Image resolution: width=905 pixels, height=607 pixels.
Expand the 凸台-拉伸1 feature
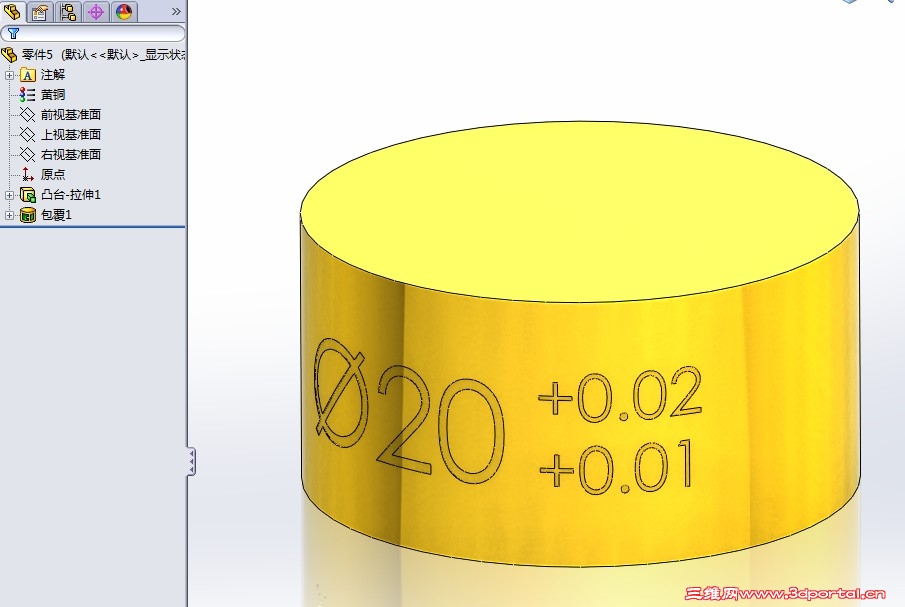pos(9,195)
